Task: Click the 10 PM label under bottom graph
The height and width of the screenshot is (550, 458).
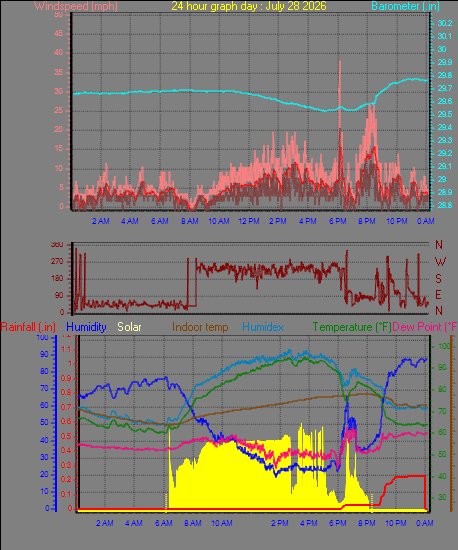Action: tap(396, 523)
